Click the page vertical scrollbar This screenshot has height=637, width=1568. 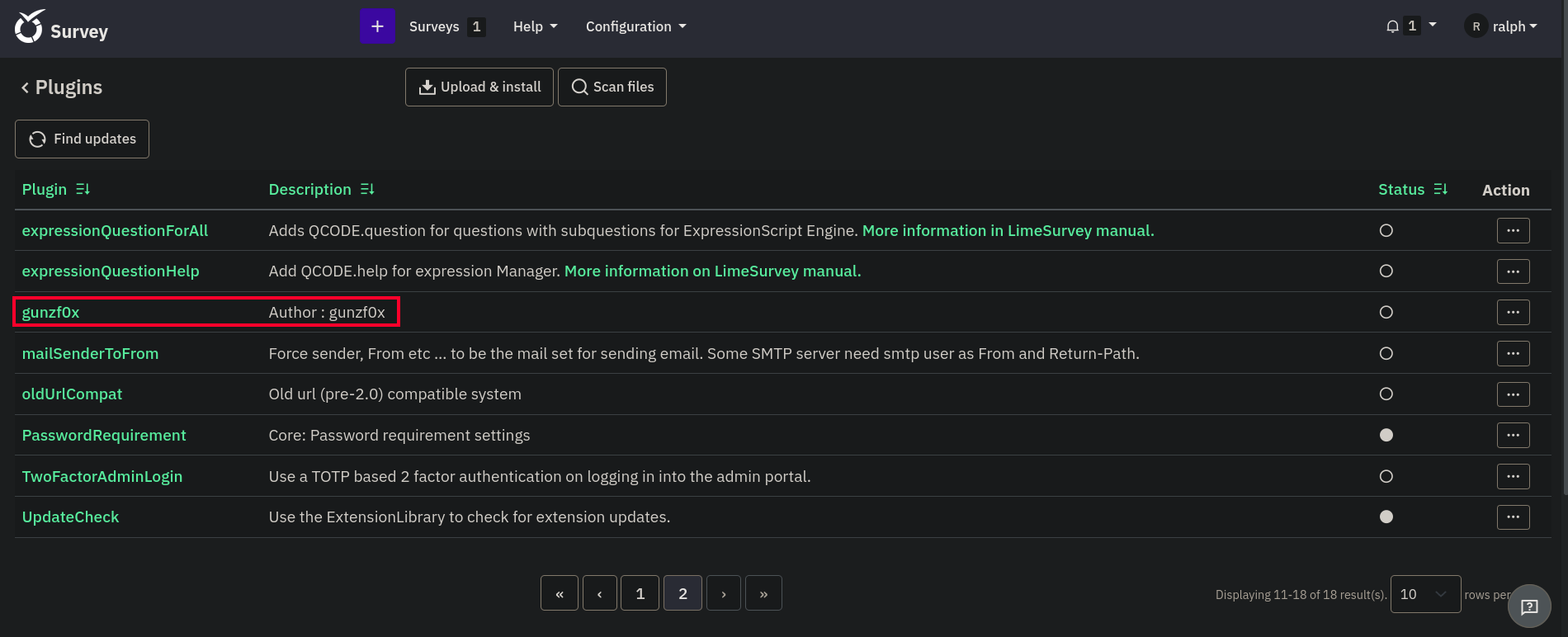point(1564,248)
